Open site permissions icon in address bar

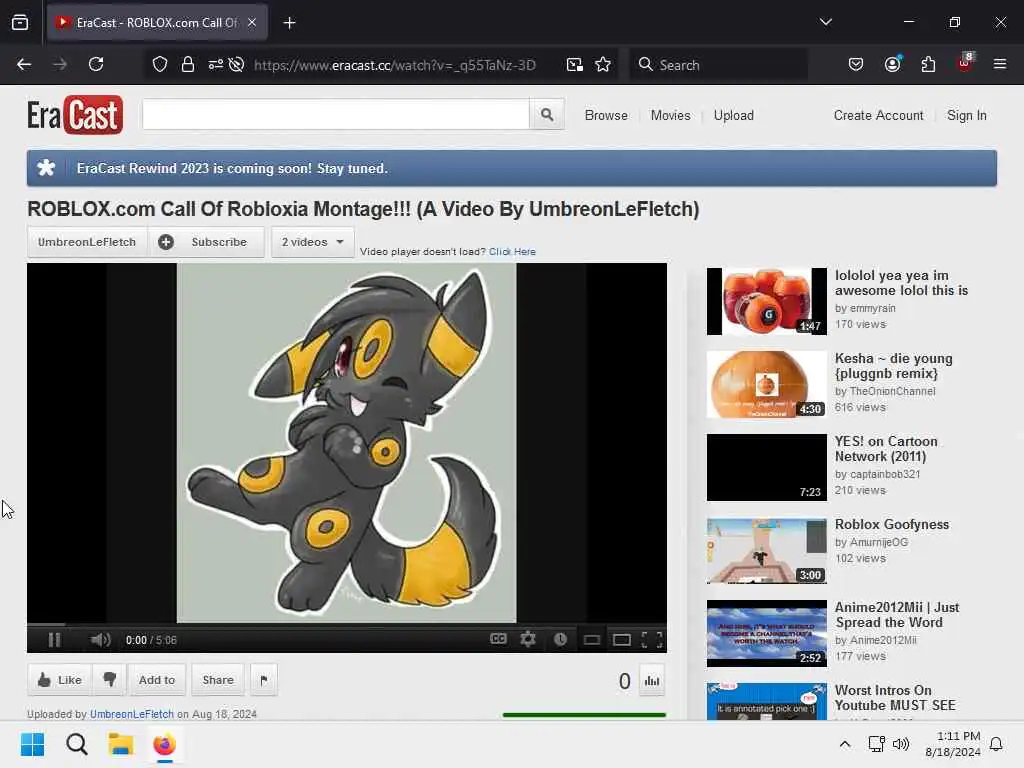point(216,64)
